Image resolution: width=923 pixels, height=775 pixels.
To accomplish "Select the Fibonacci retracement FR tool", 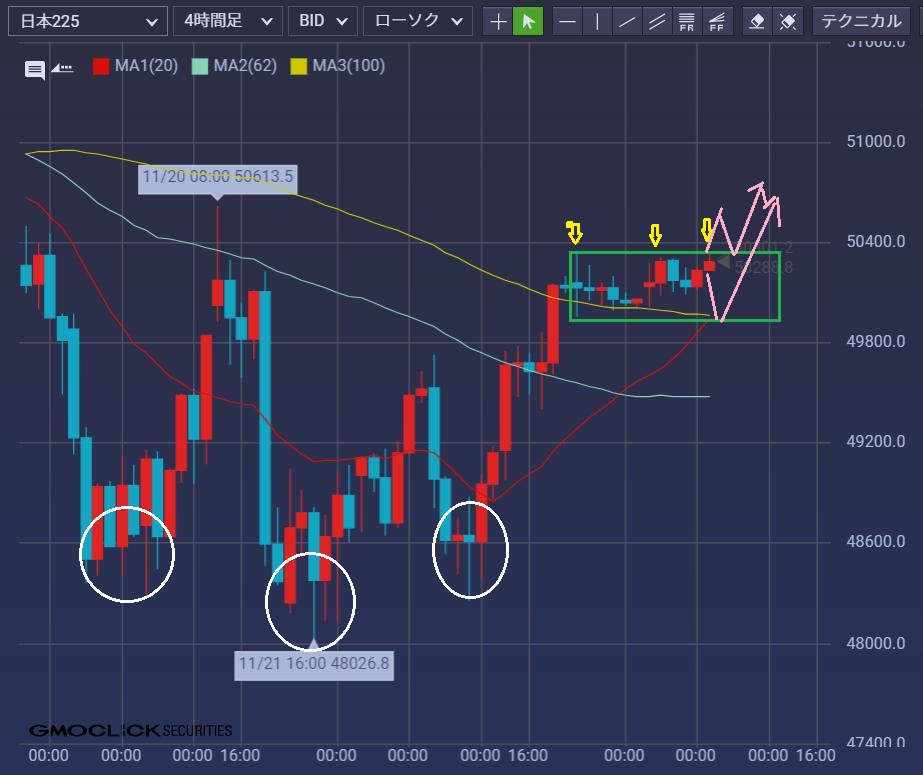I will pyautogui.click(x=686, y=21).
